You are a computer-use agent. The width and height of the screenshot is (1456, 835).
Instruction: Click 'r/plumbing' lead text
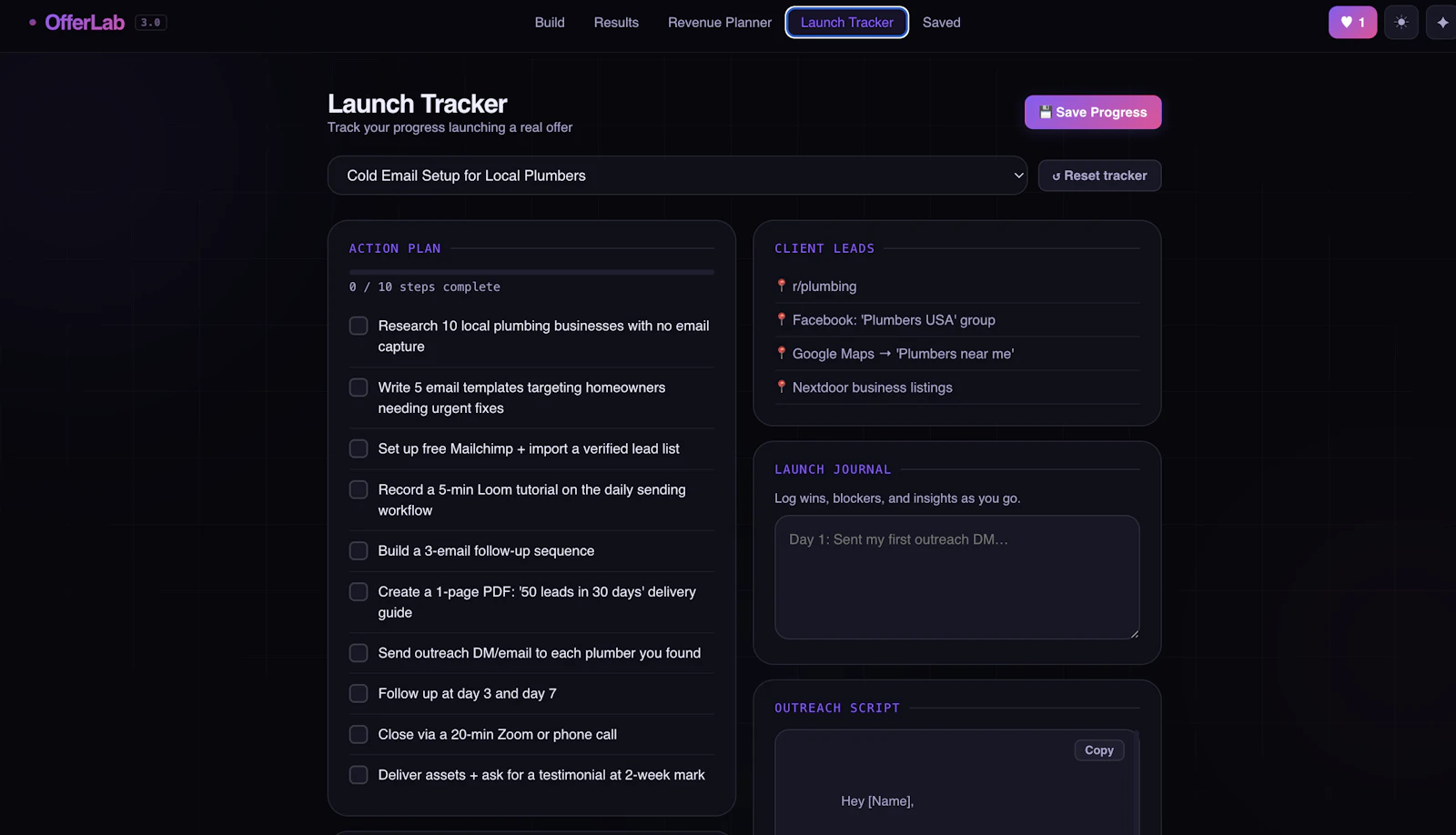(824, 286)
